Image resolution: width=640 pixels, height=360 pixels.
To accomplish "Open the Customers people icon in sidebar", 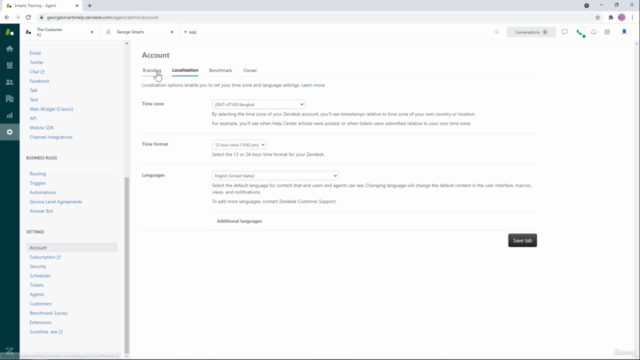I will (x=9, y=82).
